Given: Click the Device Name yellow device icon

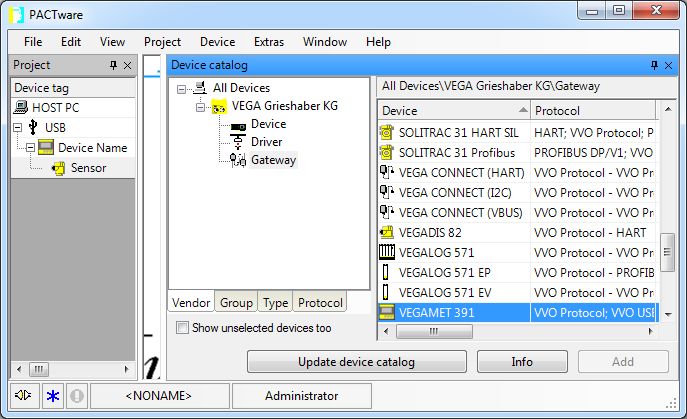Looking at the screenshot, I should point(46,147).
